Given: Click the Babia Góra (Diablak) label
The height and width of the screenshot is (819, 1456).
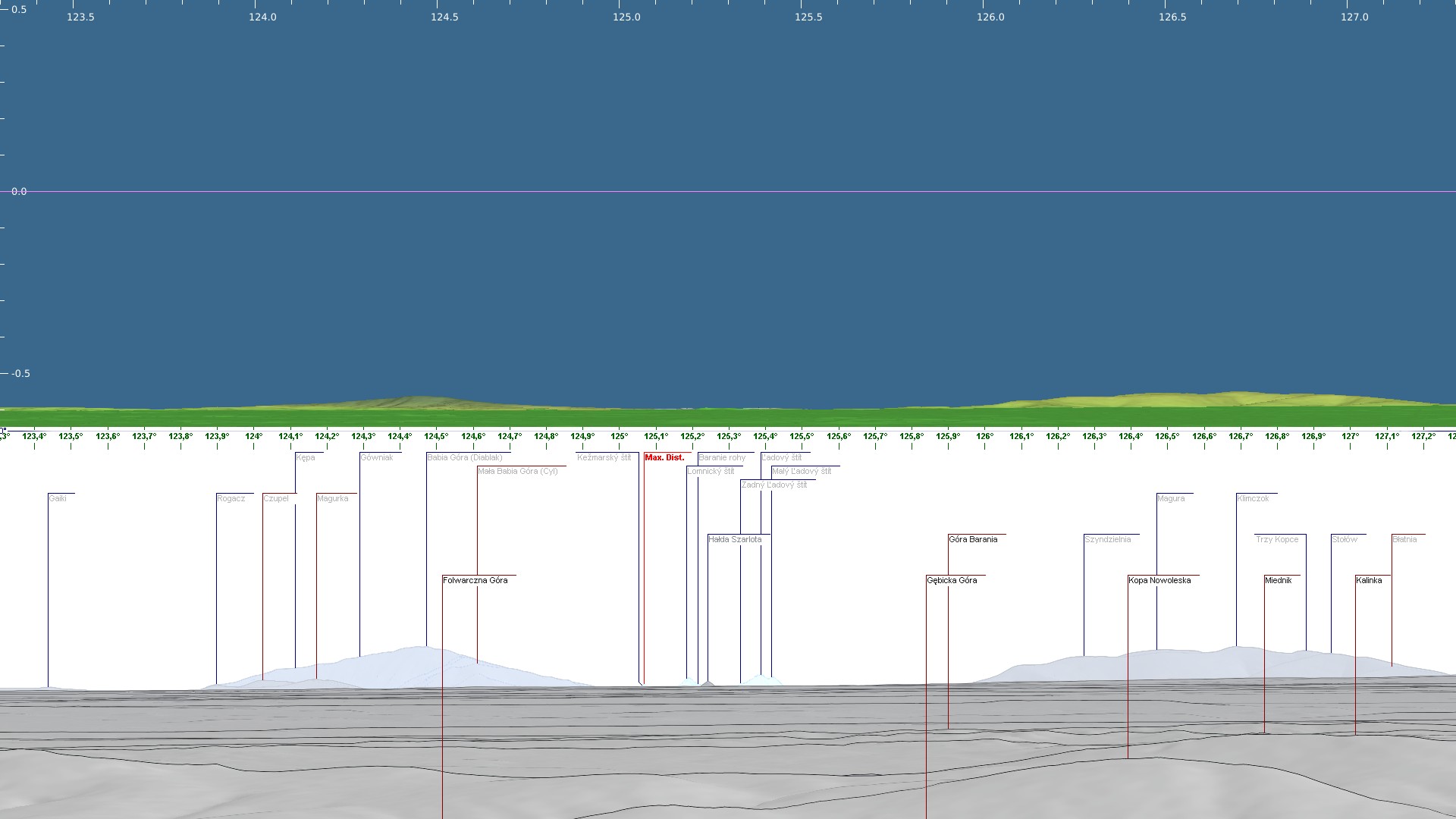Looking at the screenshot, I should tap(465, 457).
